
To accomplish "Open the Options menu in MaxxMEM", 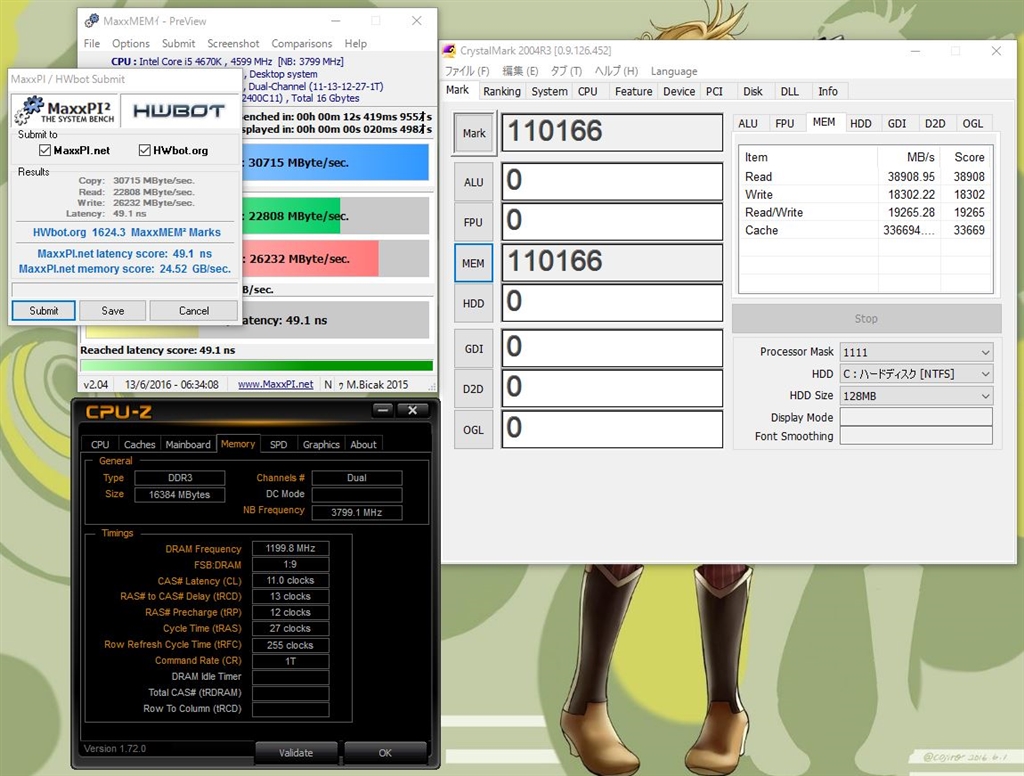I will tap(131, 43).
